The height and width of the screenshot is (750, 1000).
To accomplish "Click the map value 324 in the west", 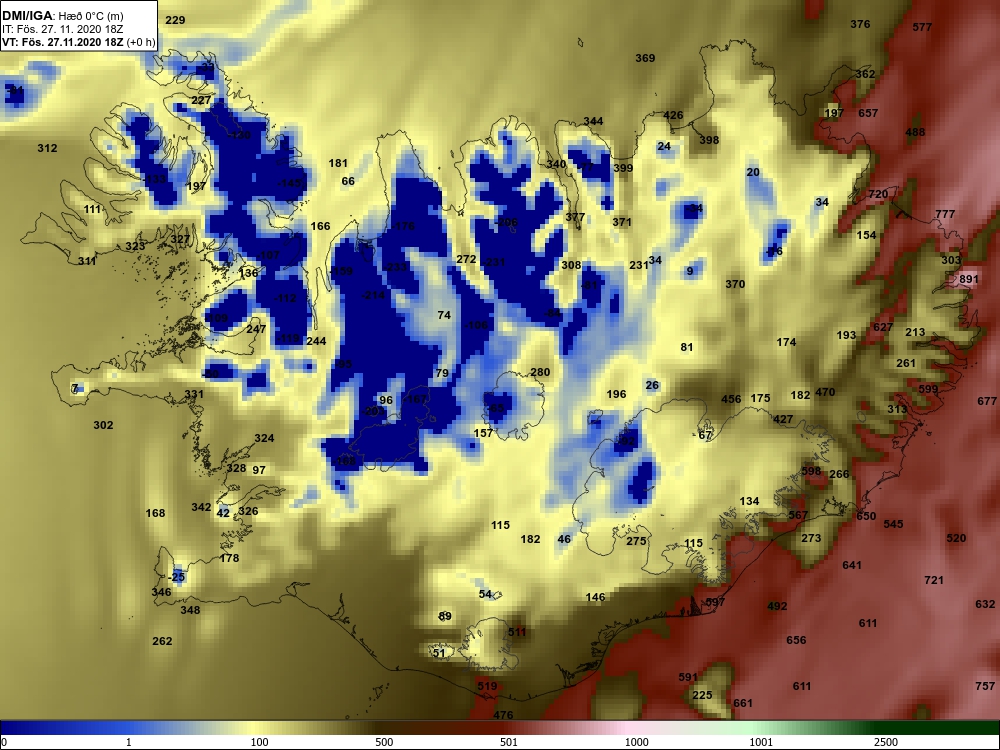I will (x=264, y=438).
